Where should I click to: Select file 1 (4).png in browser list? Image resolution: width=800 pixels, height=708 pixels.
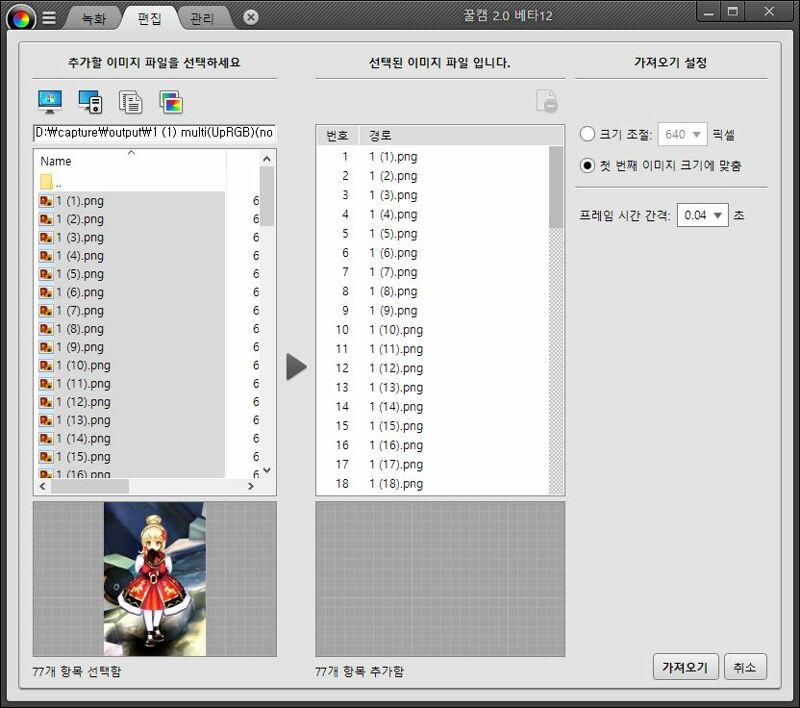pos(131,256)
